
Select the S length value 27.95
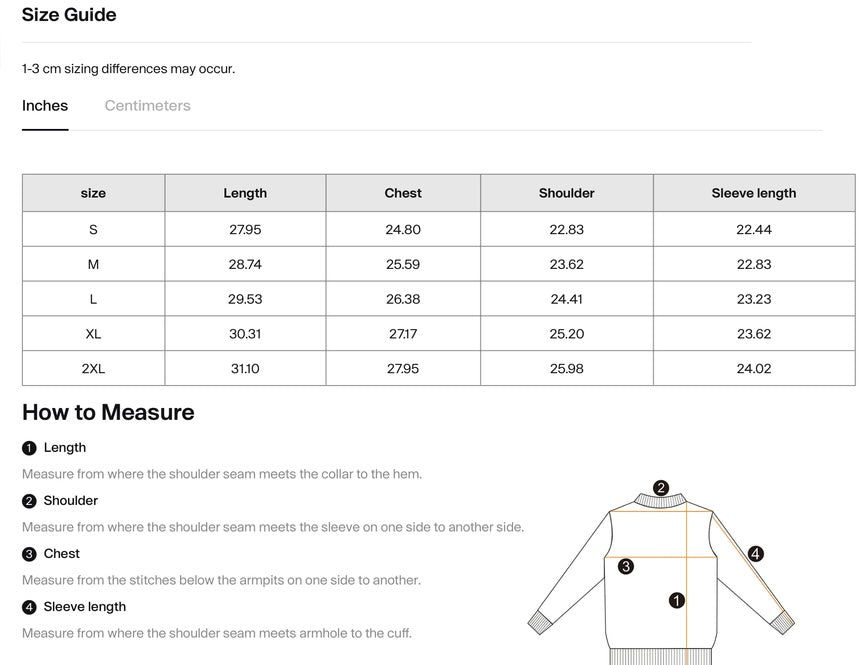click(245, 228)
